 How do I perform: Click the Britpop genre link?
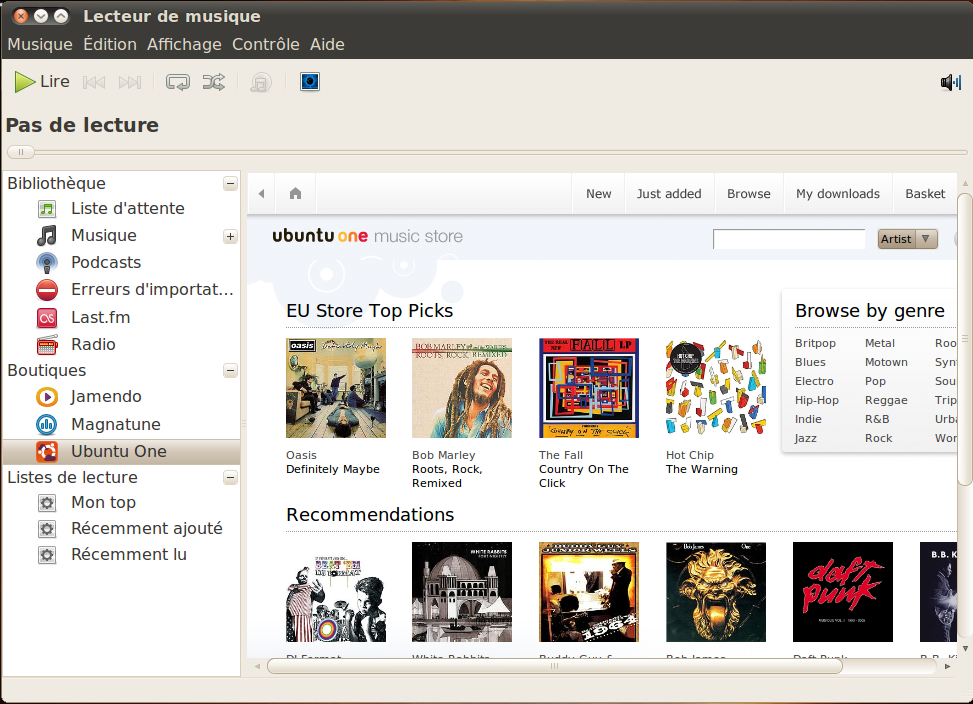[x=815, y=343]
